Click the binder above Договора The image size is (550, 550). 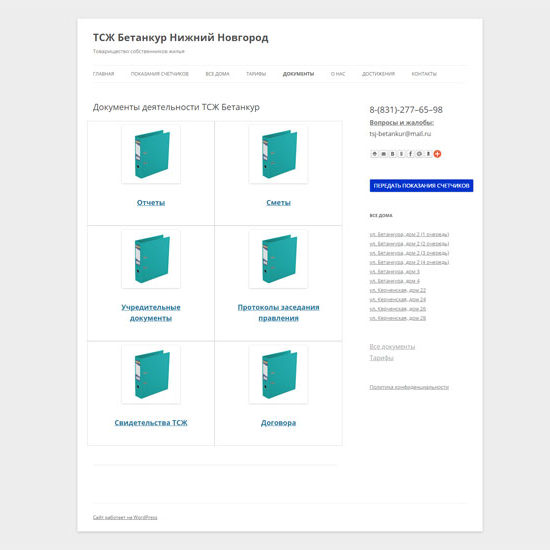(278, 374)
